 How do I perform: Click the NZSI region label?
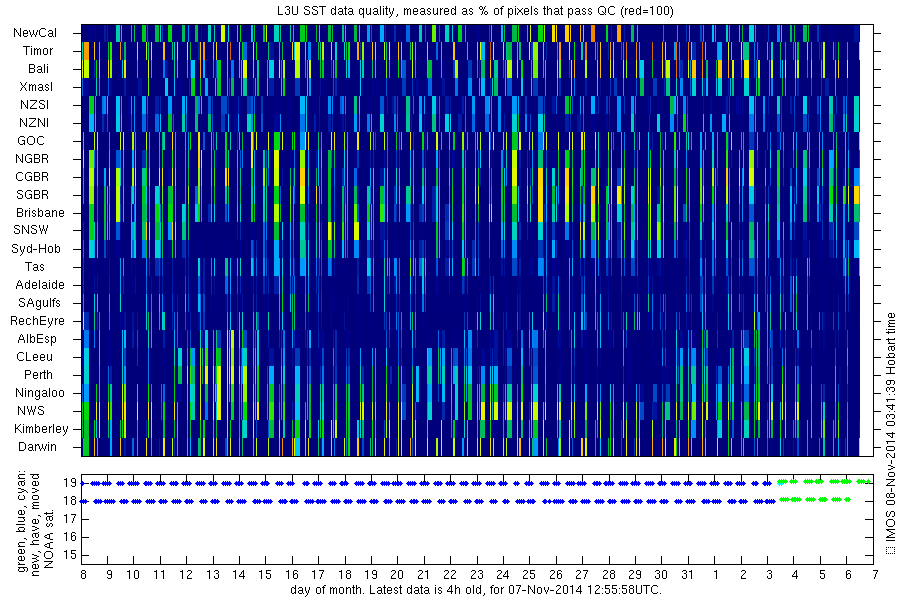34,104
